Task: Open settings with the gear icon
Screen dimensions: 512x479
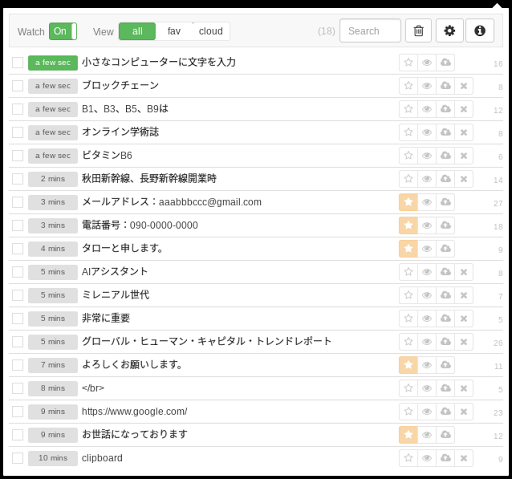Action: click(449, 31)
